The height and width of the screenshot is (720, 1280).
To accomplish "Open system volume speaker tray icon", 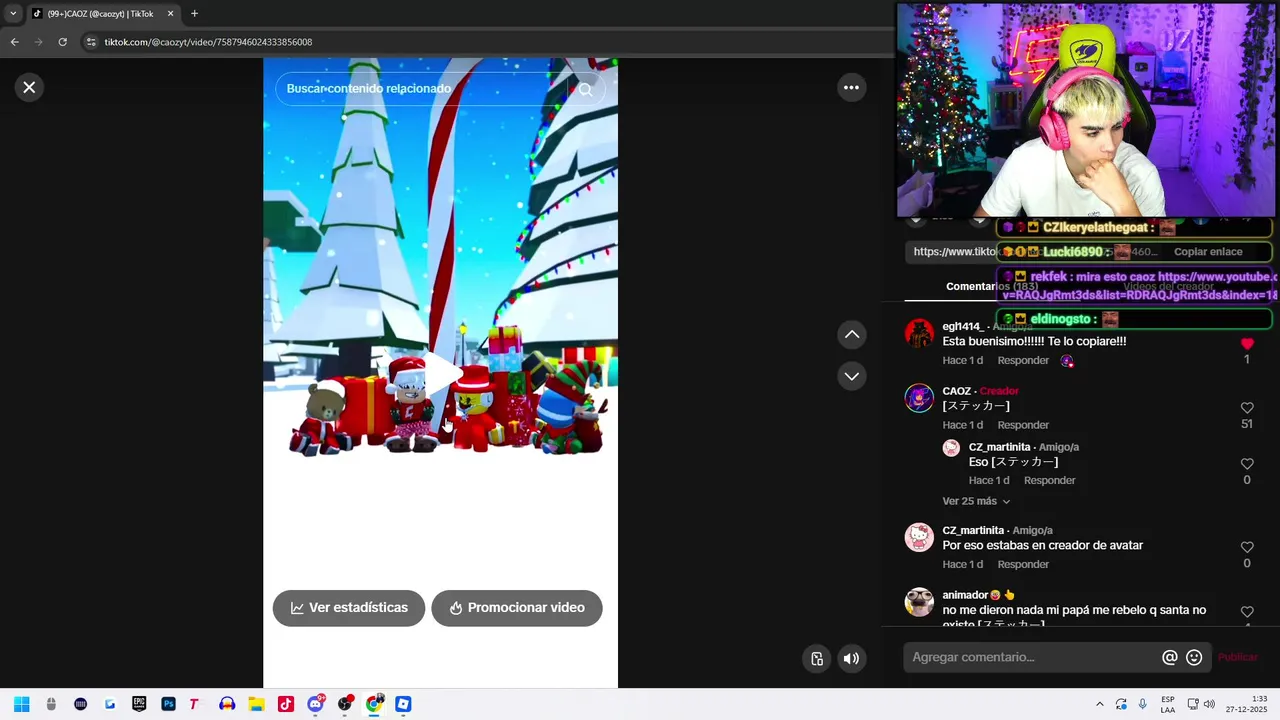I will tap(1209, 704).
